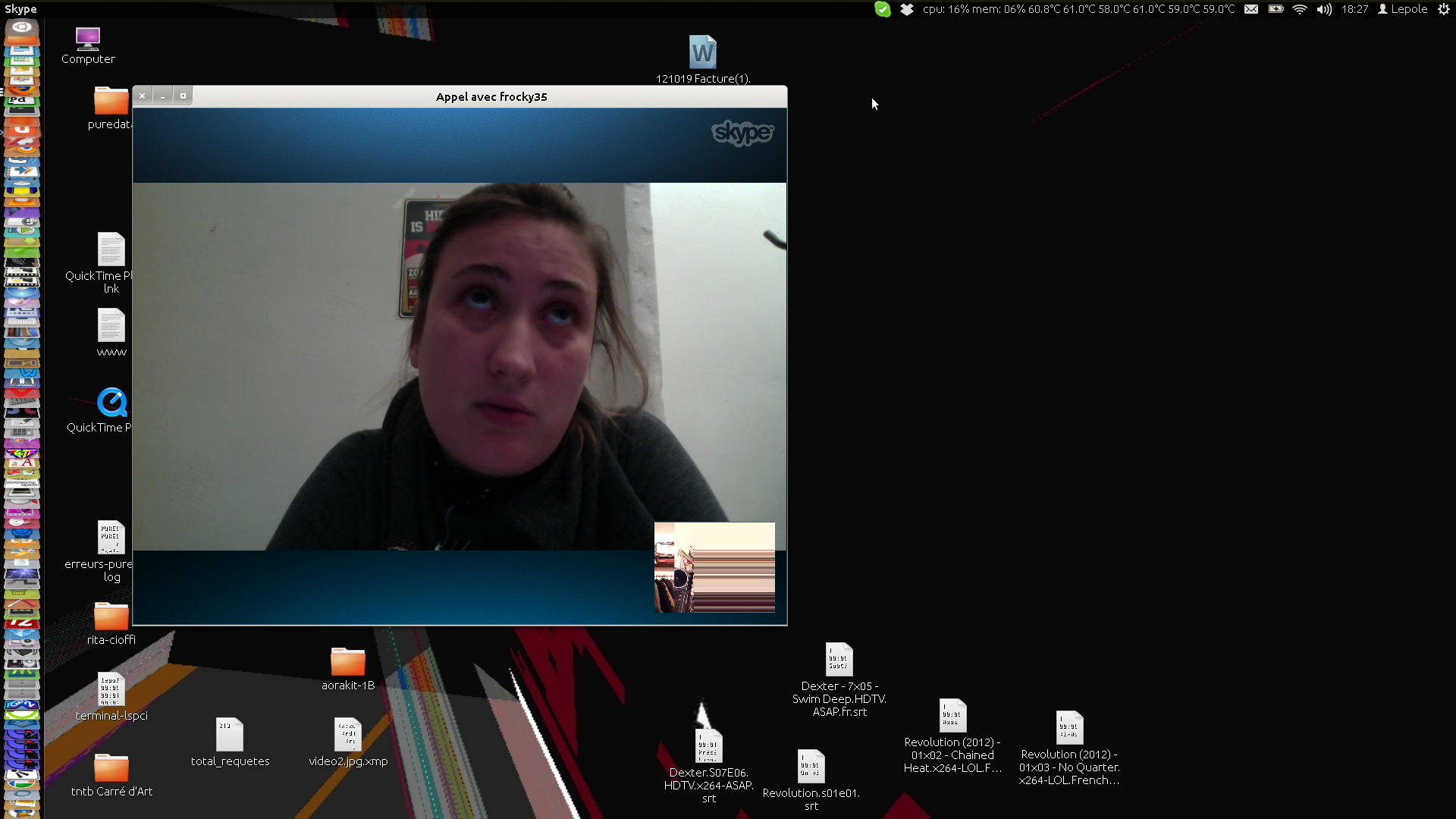The width and height of the screenshot is (1456, 819).
Task: Click the battery indicator icon
Action: (1276, 9)
